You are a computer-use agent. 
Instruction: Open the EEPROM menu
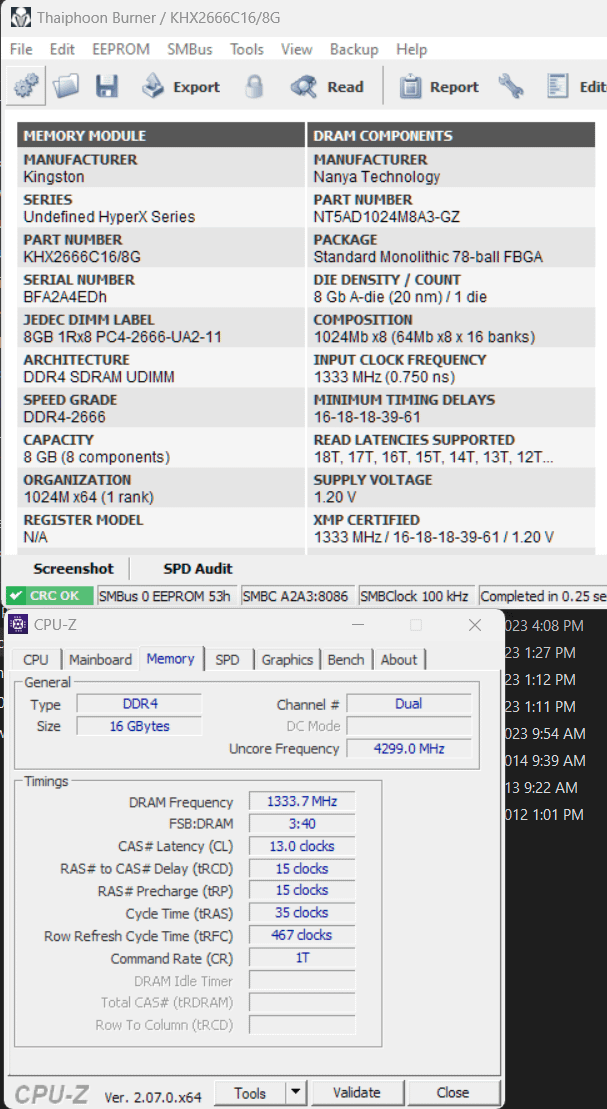(x=121, y=50)
